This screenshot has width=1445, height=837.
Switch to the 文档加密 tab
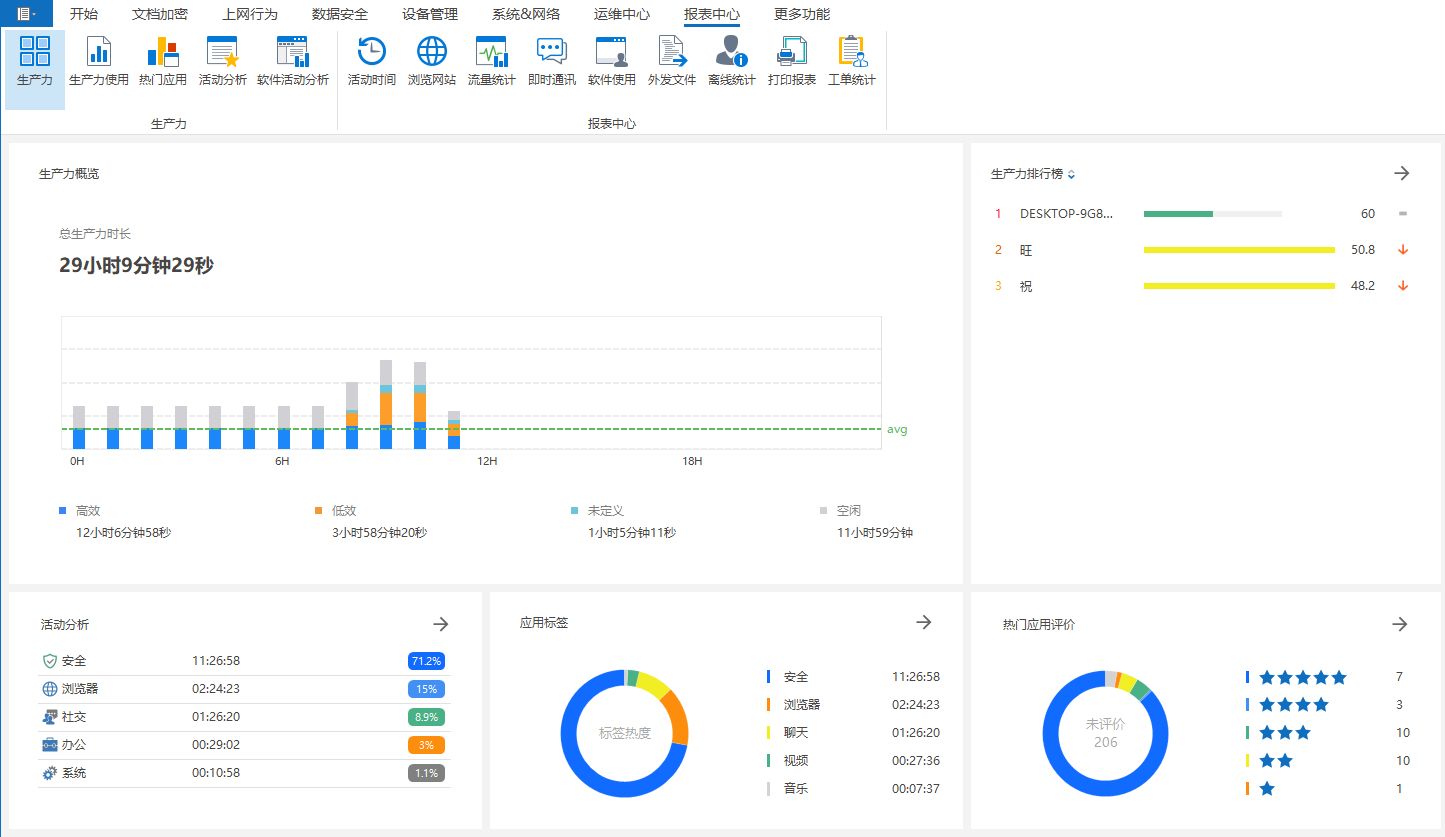(160, 14)
